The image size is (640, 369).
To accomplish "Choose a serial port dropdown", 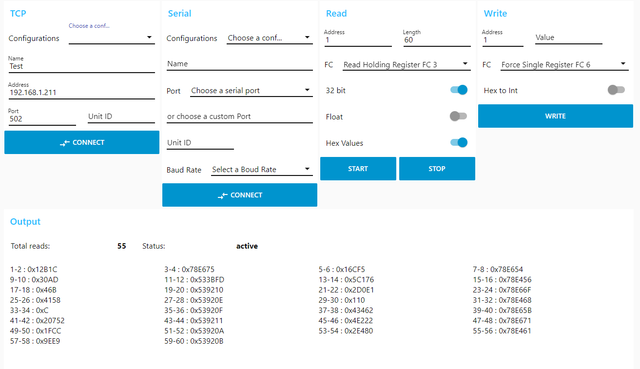I will pyautogui.click(x=251, y=90).
